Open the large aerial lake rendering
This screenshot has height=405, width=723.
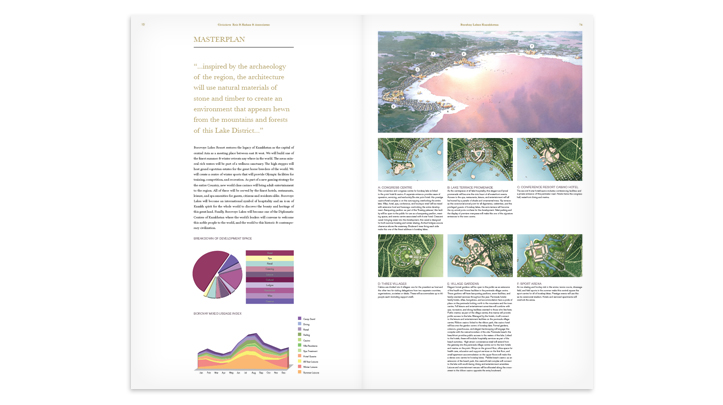pyautogui.click(x=480, y=82)
